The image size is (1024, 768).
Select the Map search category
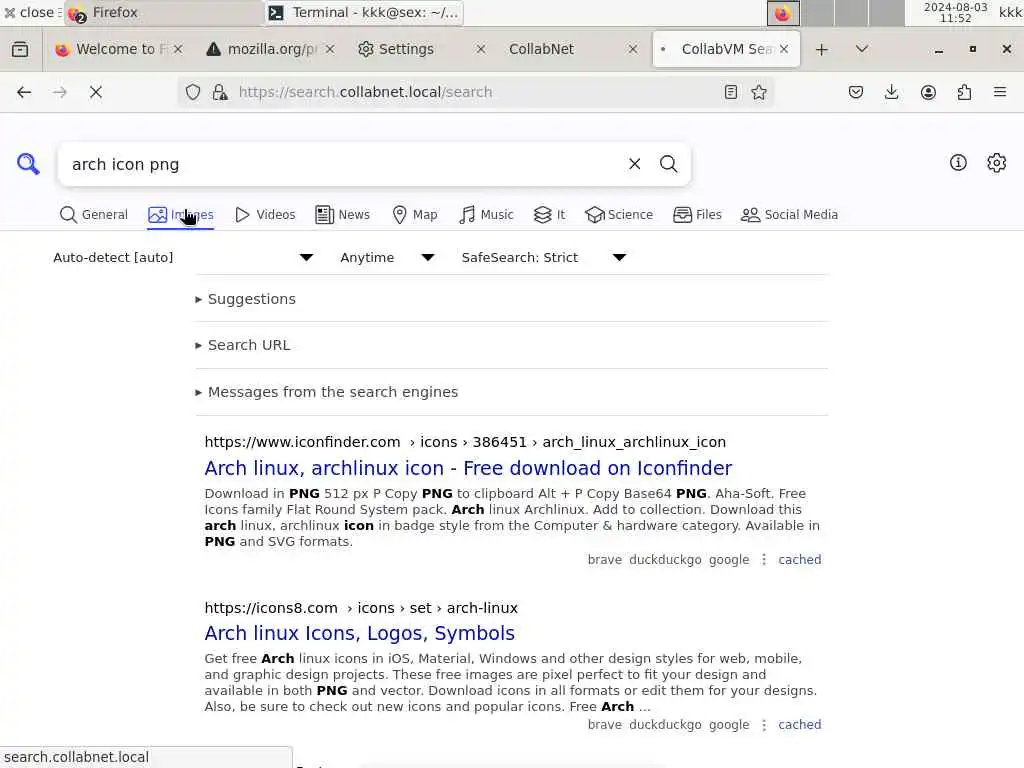(x=415, y=215)
